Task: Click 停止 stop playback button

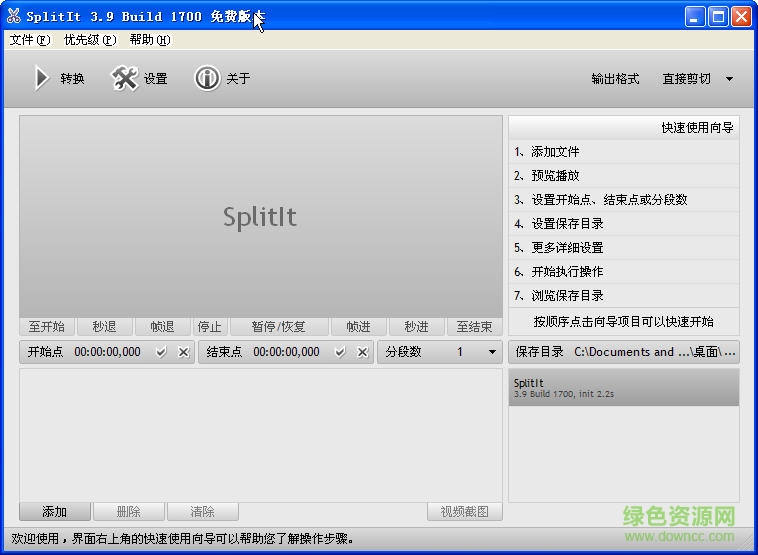Action: click(209, 327)
